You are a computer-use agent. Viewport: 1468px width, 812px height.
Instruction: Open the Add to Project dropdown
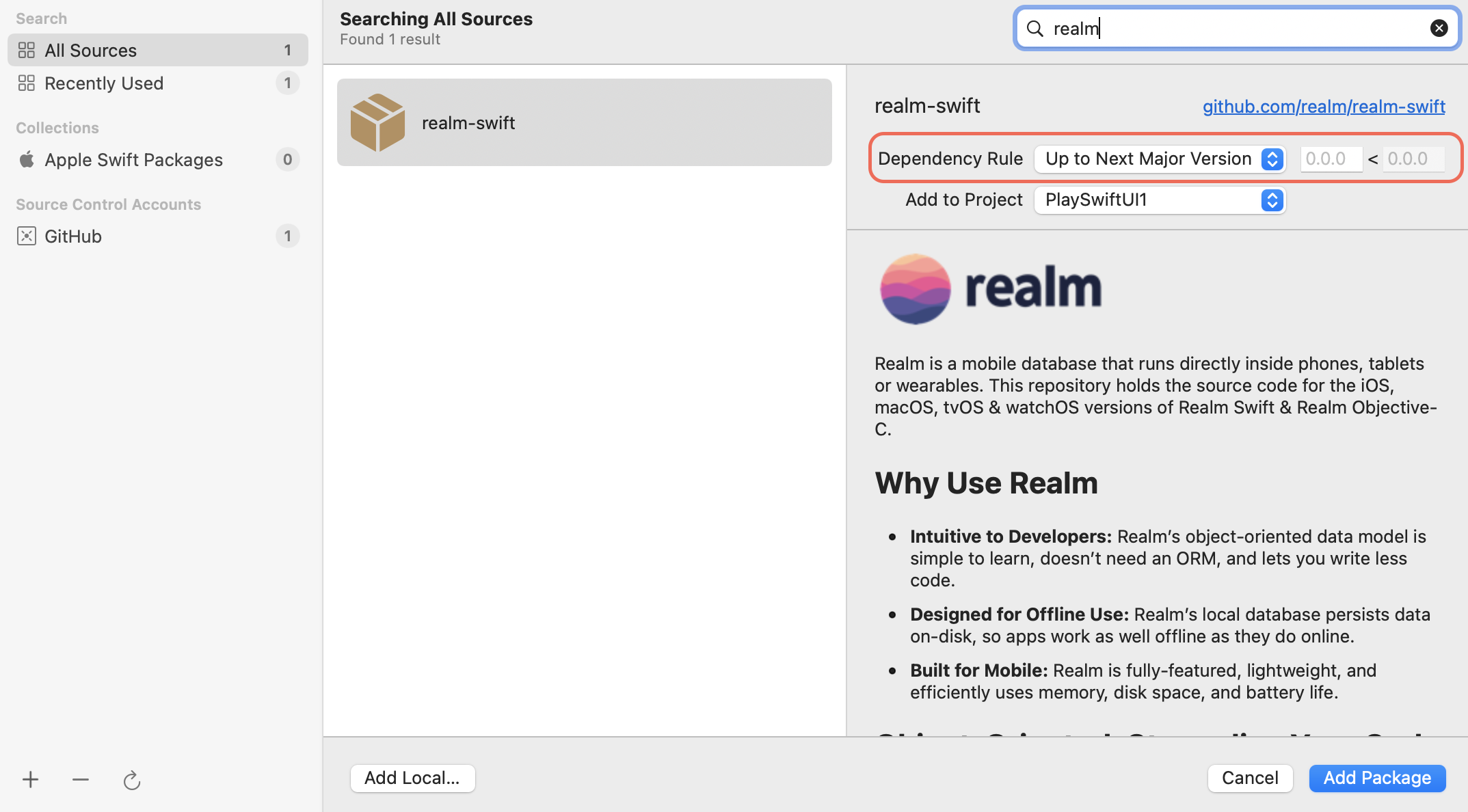(x=1160, y=200)
